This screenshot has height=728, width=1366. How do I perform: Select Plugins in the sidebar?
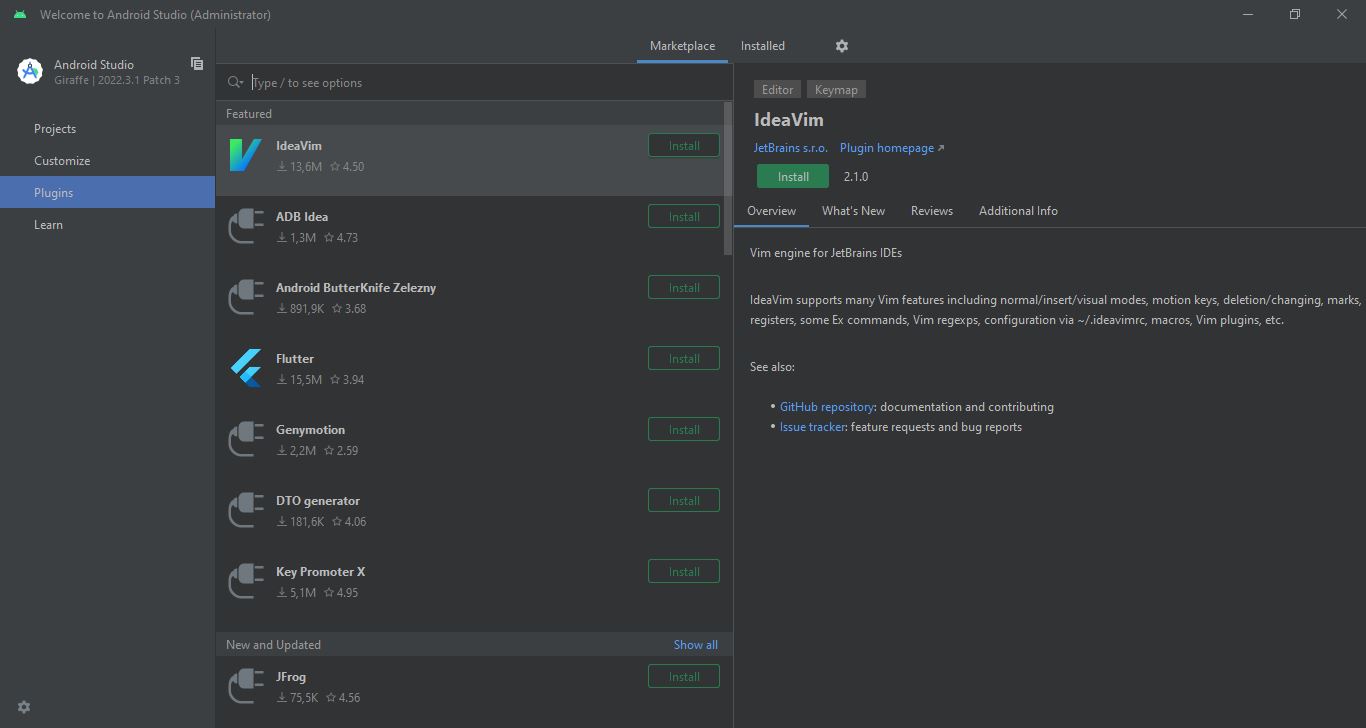click(x=107, y=193)
